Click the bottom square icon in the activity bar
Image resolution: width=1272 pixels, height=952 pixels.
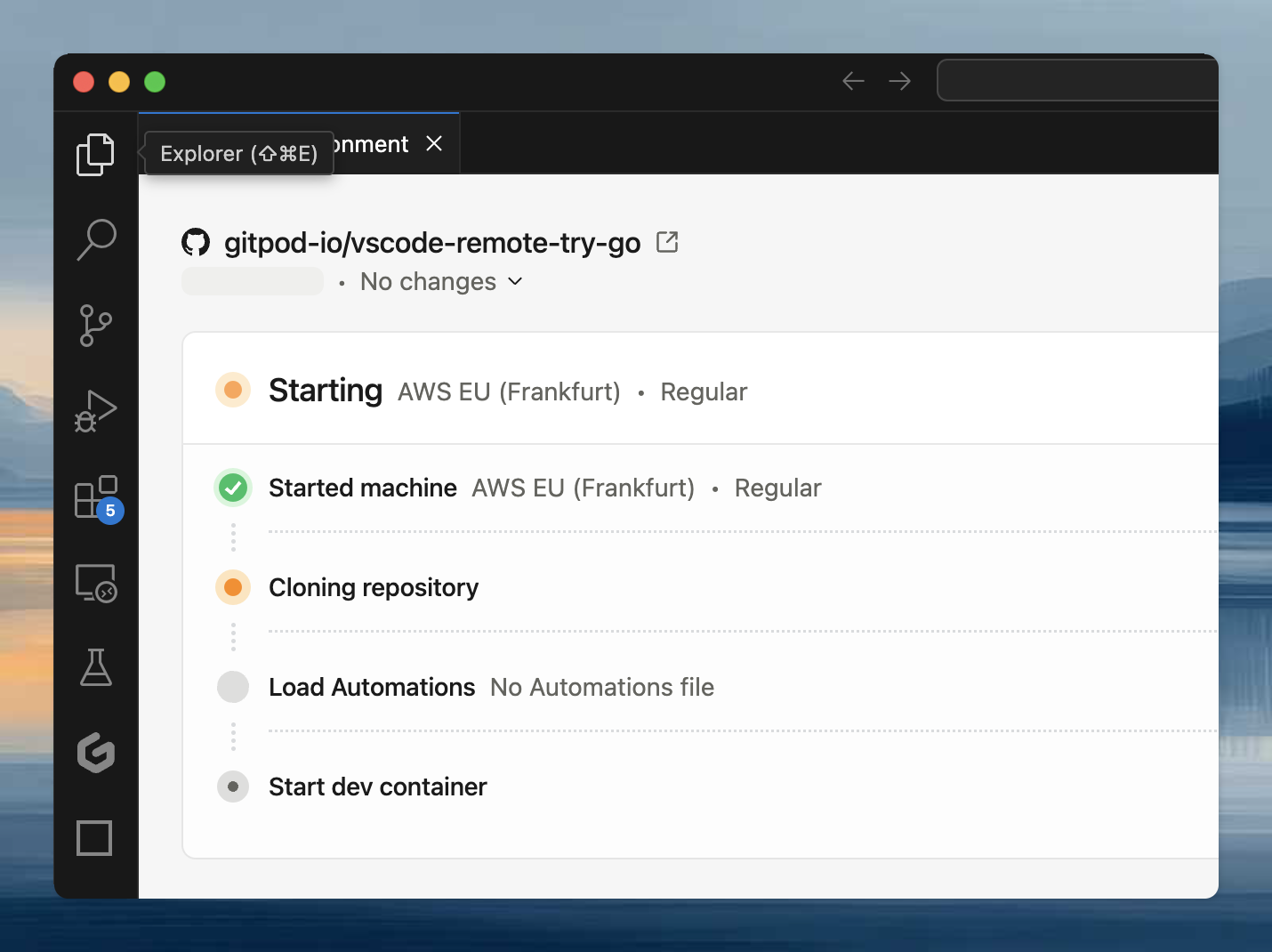coord(94,837)
